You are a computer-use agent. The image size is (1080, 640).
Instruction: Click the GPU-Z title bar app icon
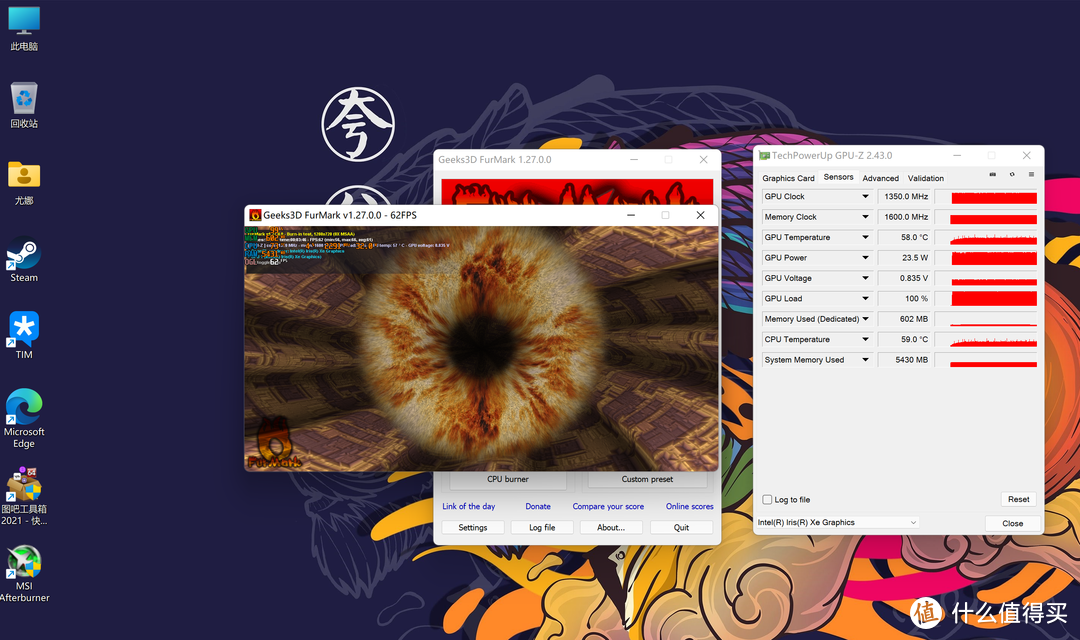tap(764, 156)
